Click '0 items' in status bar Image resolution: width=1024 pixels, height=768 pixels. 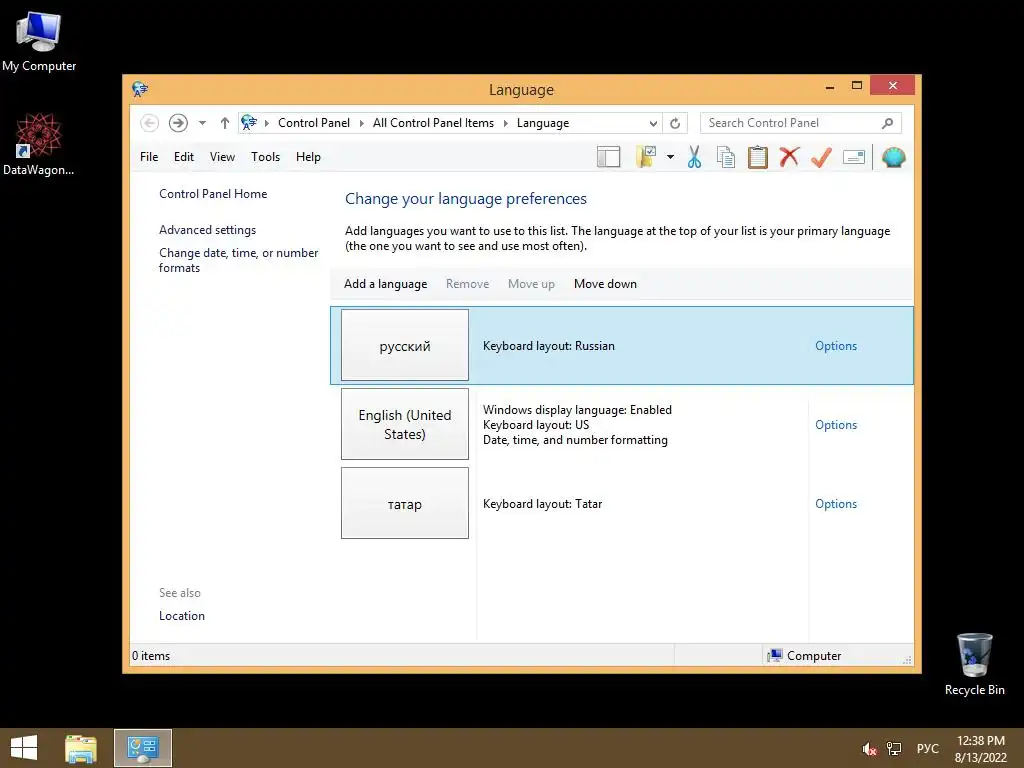coord(151,656)
